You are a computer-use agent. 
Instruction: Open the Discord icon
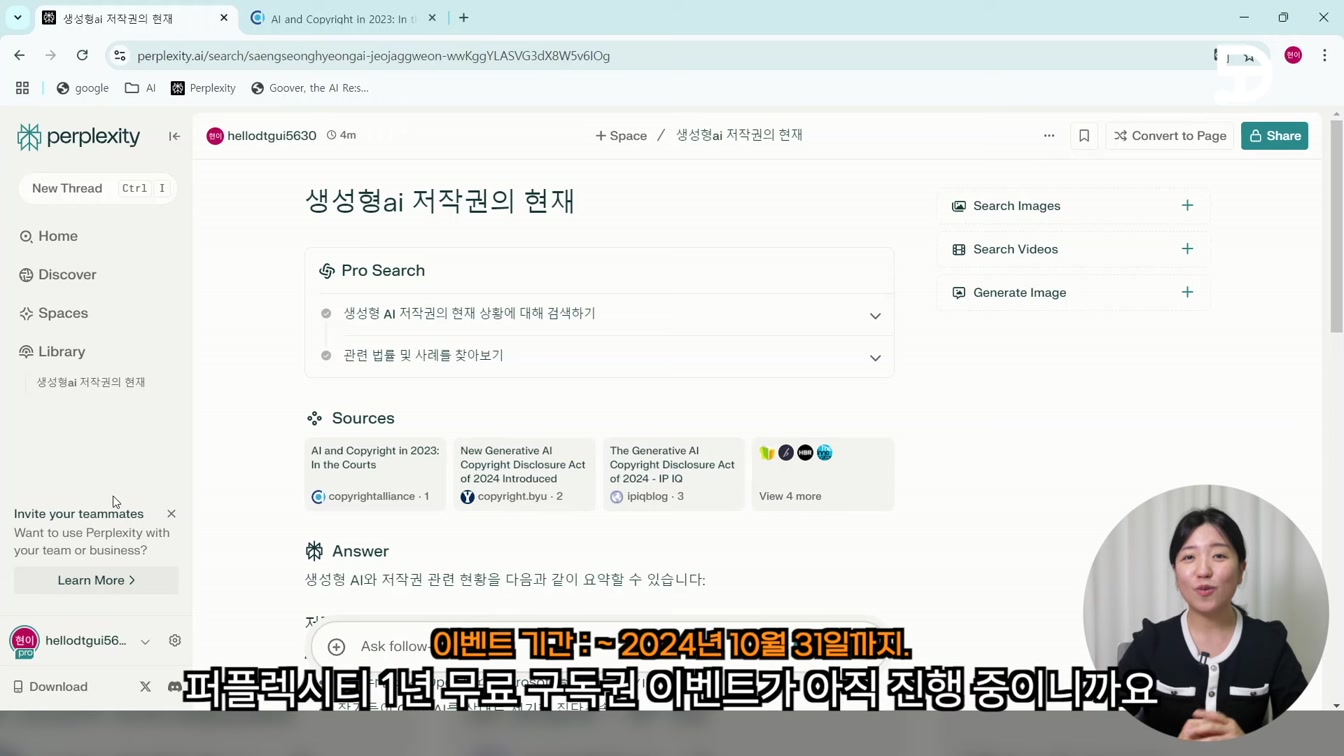tap(175, 687)
